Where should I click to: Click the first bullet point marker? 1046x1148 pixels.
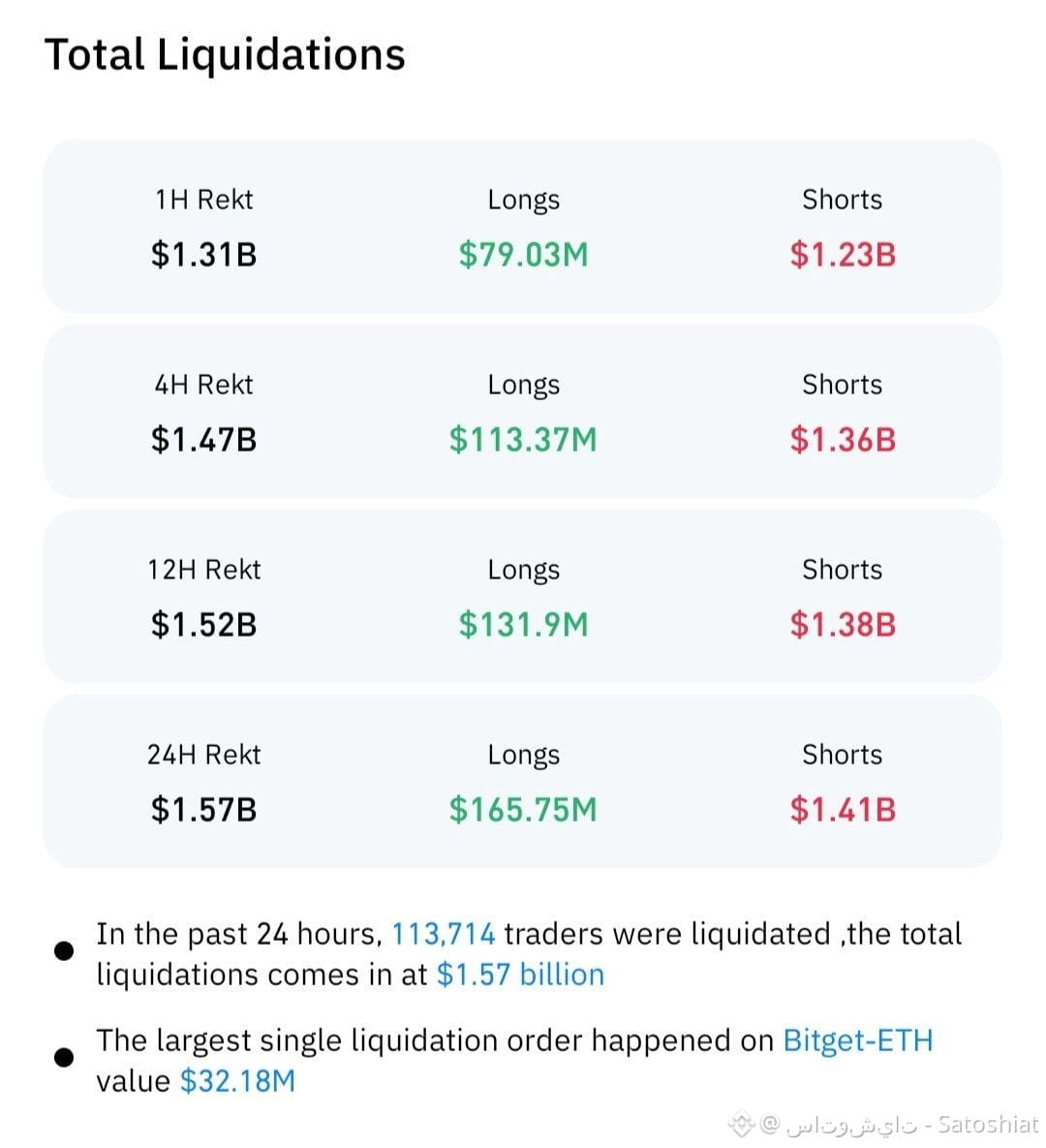[65, 951]
